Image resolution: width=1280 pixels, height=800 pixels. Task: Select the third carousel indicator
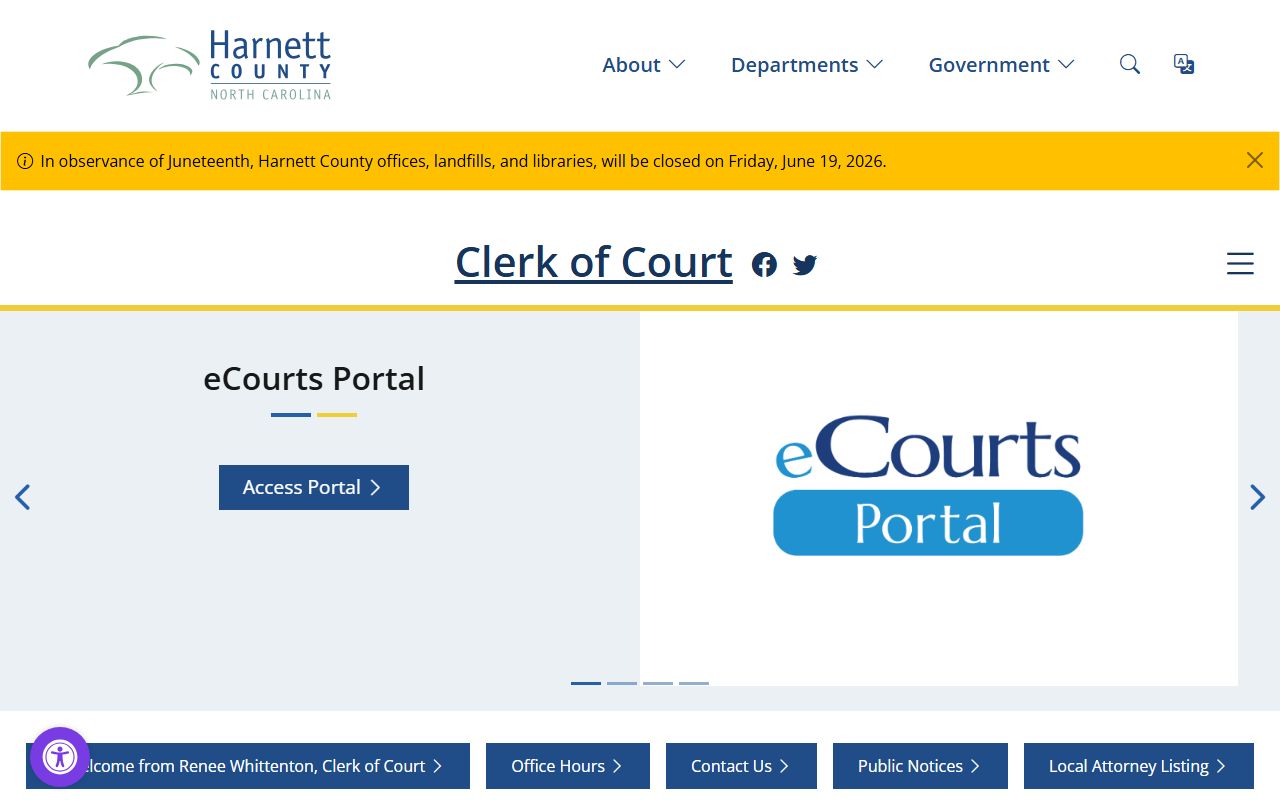pos(658,683)
